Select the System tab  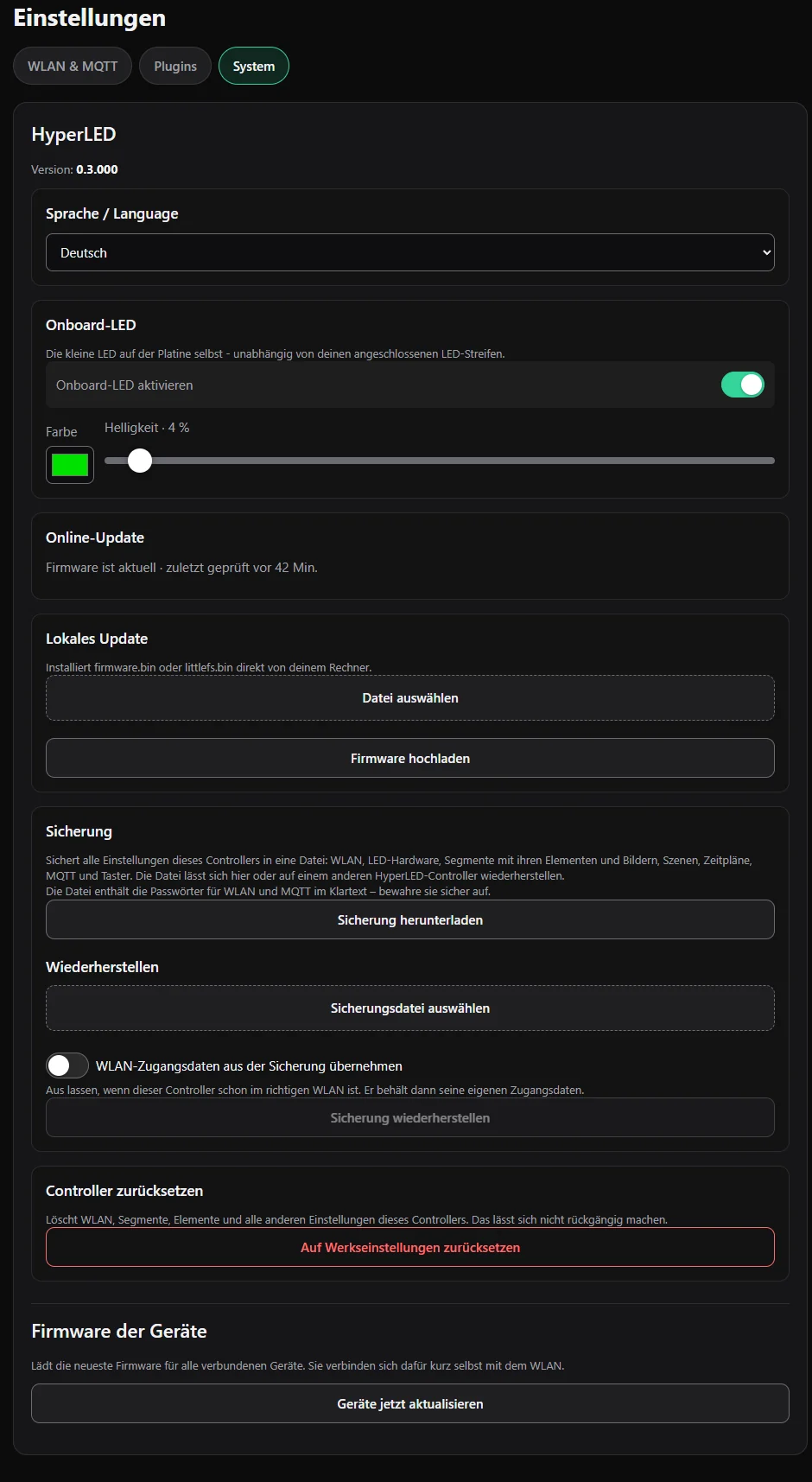[x=254, y=66]
